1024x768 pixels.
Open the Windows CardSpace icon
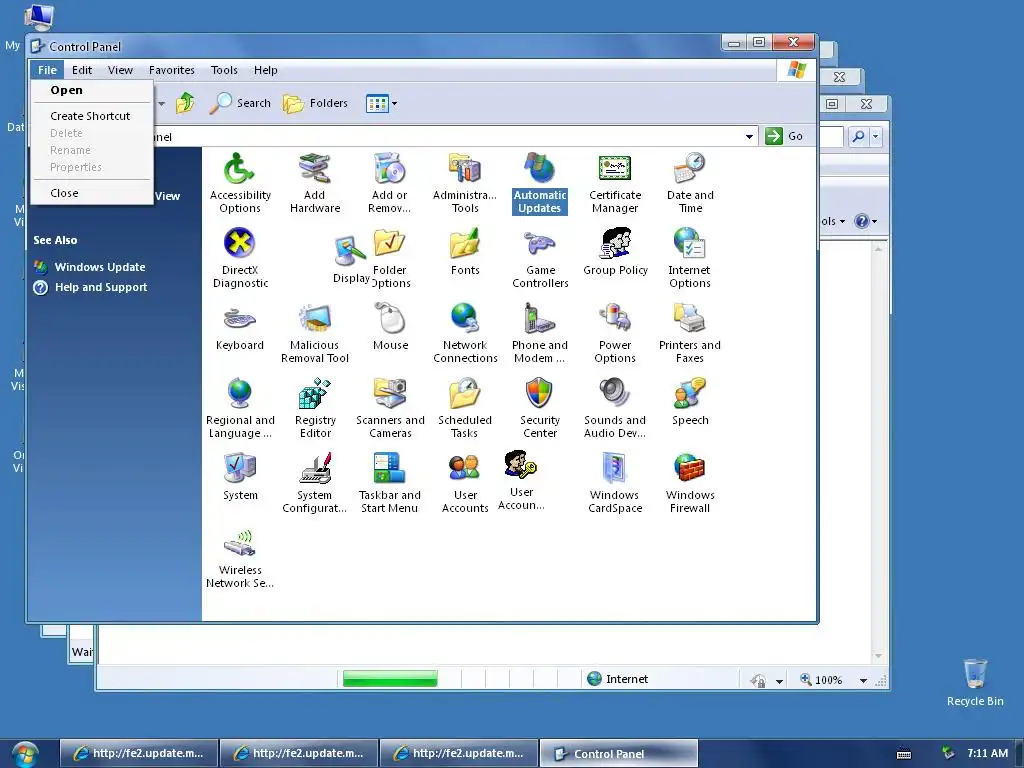615,483
